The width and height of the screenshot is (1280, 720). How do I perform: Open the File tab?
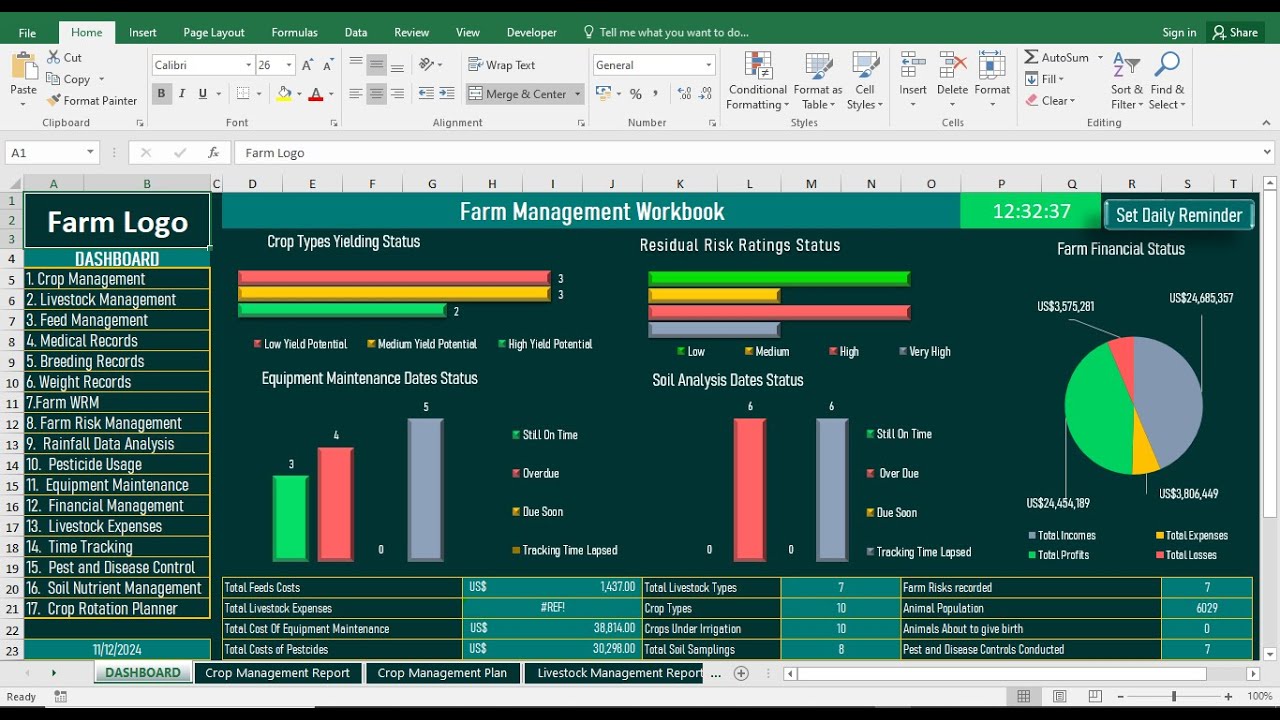[27, 33]
